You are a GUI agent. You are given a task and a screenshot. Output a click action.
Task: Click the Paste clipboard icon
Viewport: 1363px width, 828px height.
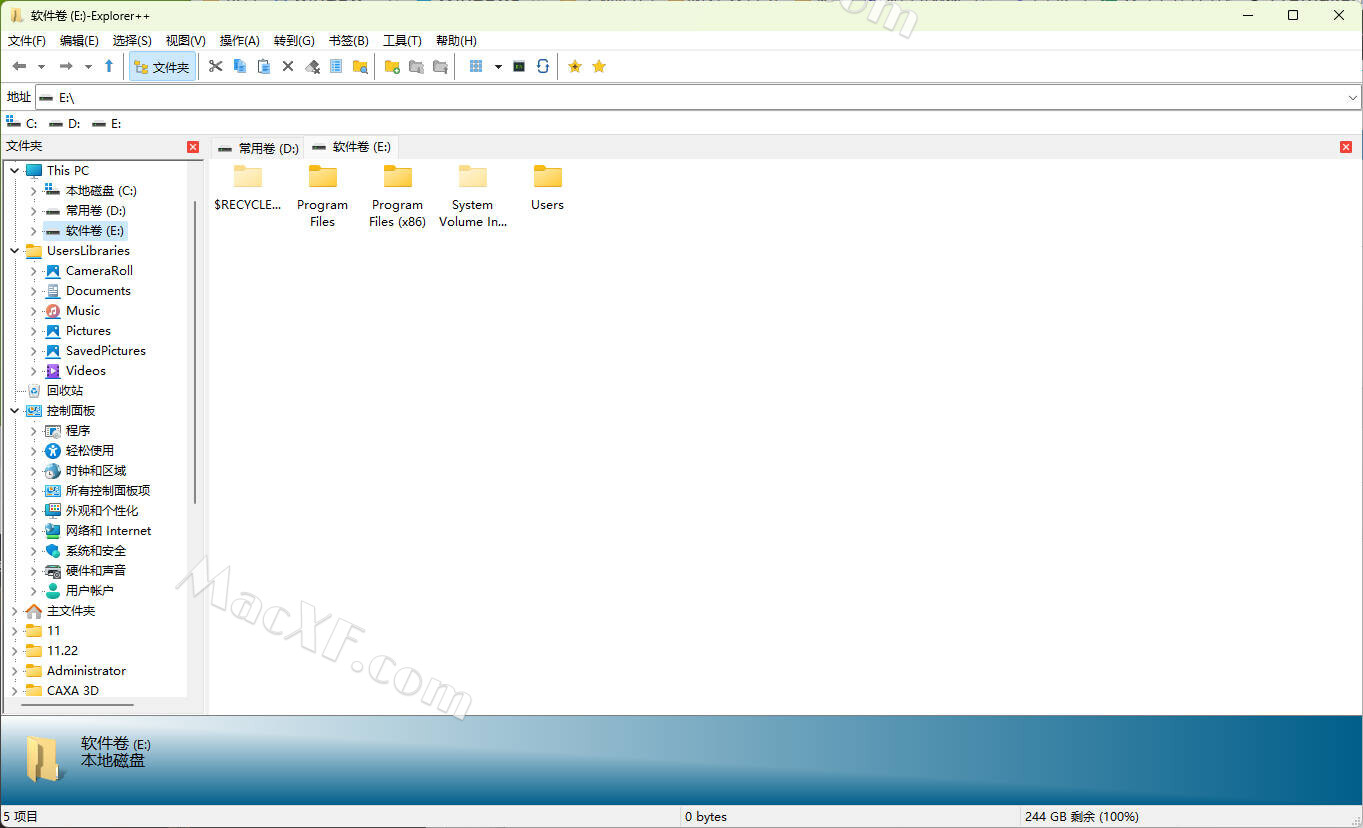point(264,66)
